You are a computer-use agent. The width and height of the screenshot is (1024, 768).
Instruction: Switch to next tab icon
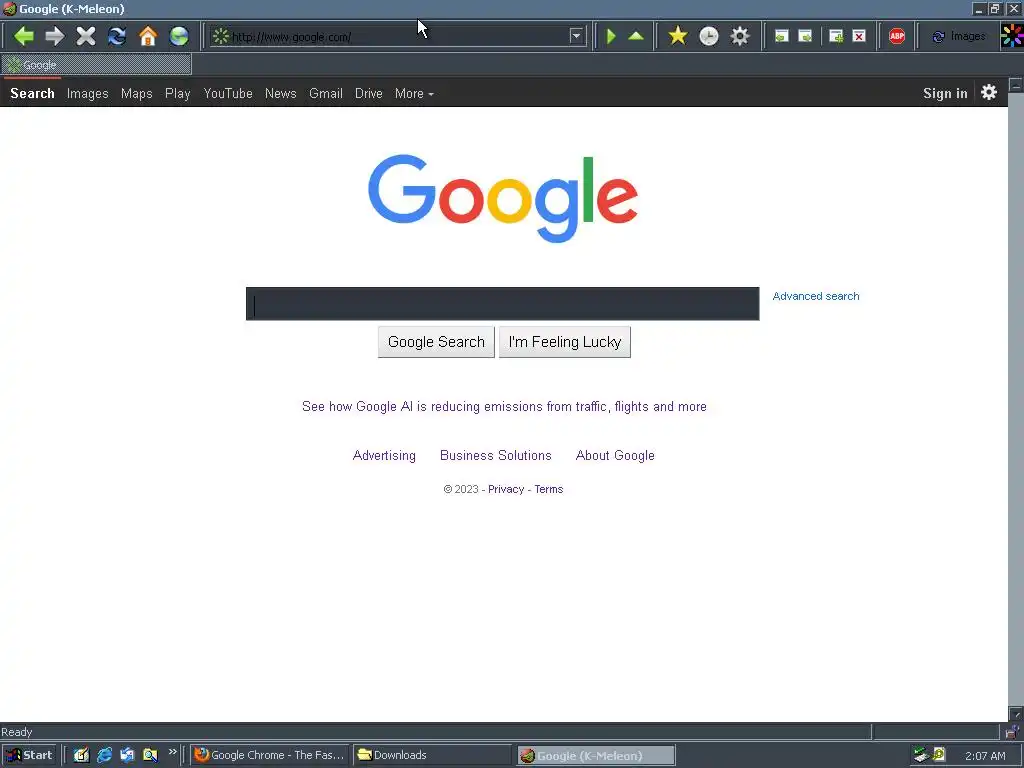tap(806, 37)
